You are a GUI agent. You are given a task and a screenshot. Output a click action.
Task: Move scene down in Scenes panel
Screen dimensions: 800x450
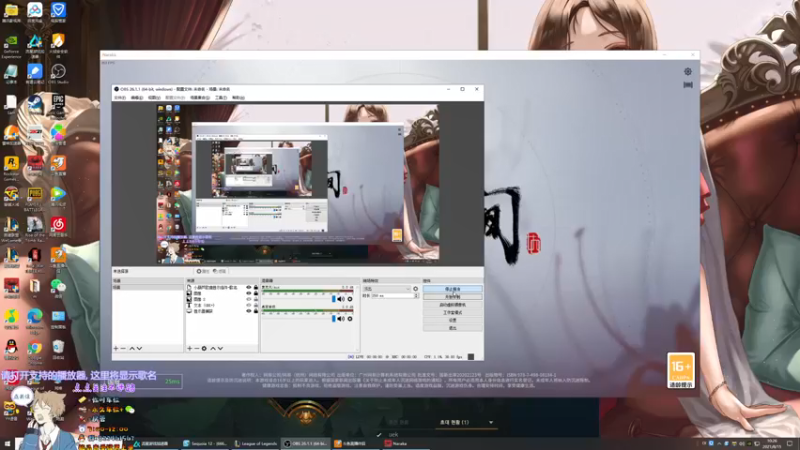pyautogui.click(x=139, y=348)
